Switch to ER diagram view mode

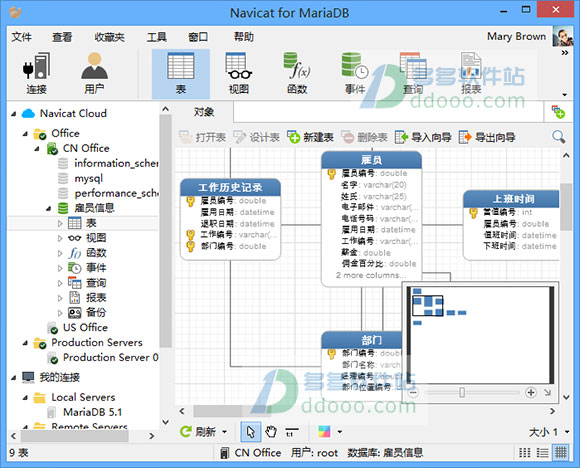click(561, 452)
